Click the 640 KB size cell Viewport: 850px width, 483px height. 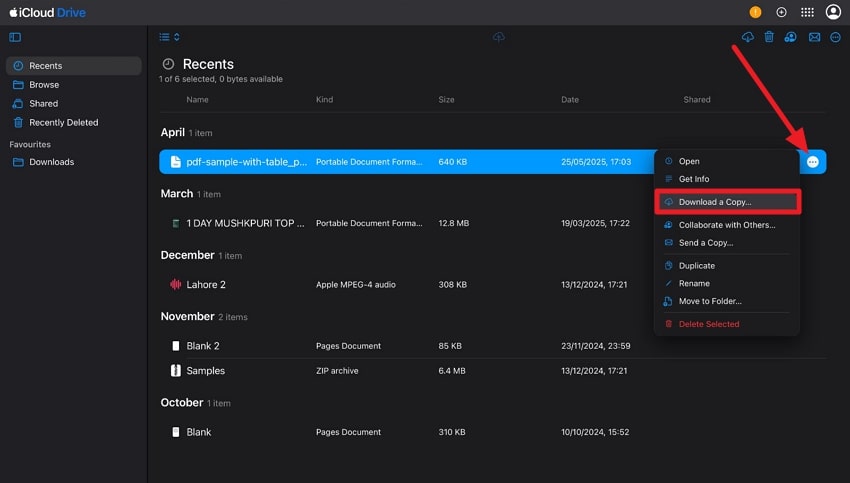453,162
